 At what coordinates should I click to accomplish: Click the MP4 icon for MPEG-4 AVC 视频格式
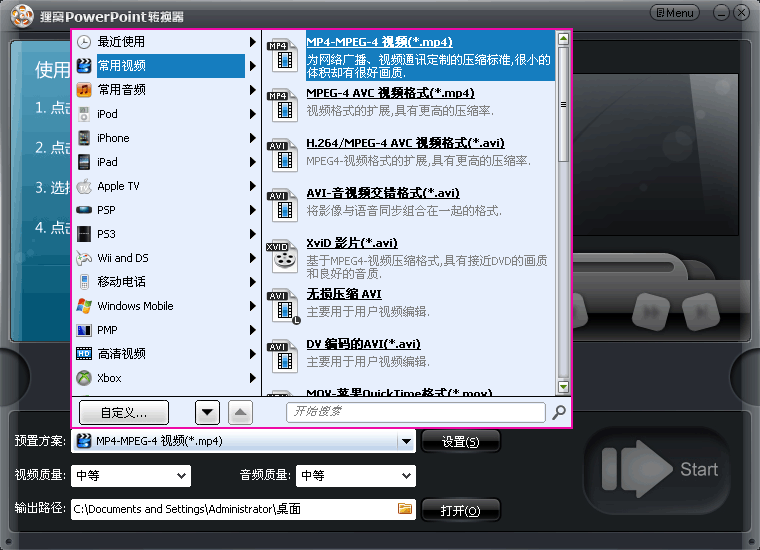(282, 105)
